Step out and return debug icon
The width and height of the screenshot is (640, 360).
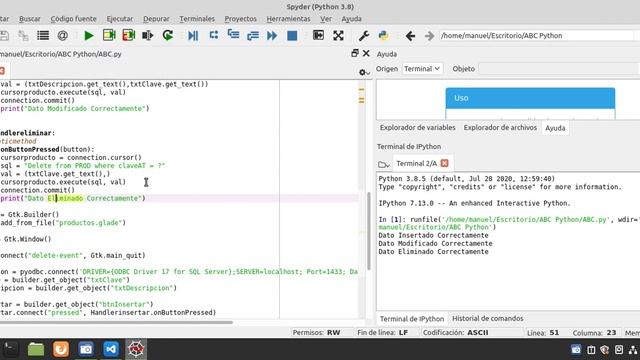(x=253, y=36)
